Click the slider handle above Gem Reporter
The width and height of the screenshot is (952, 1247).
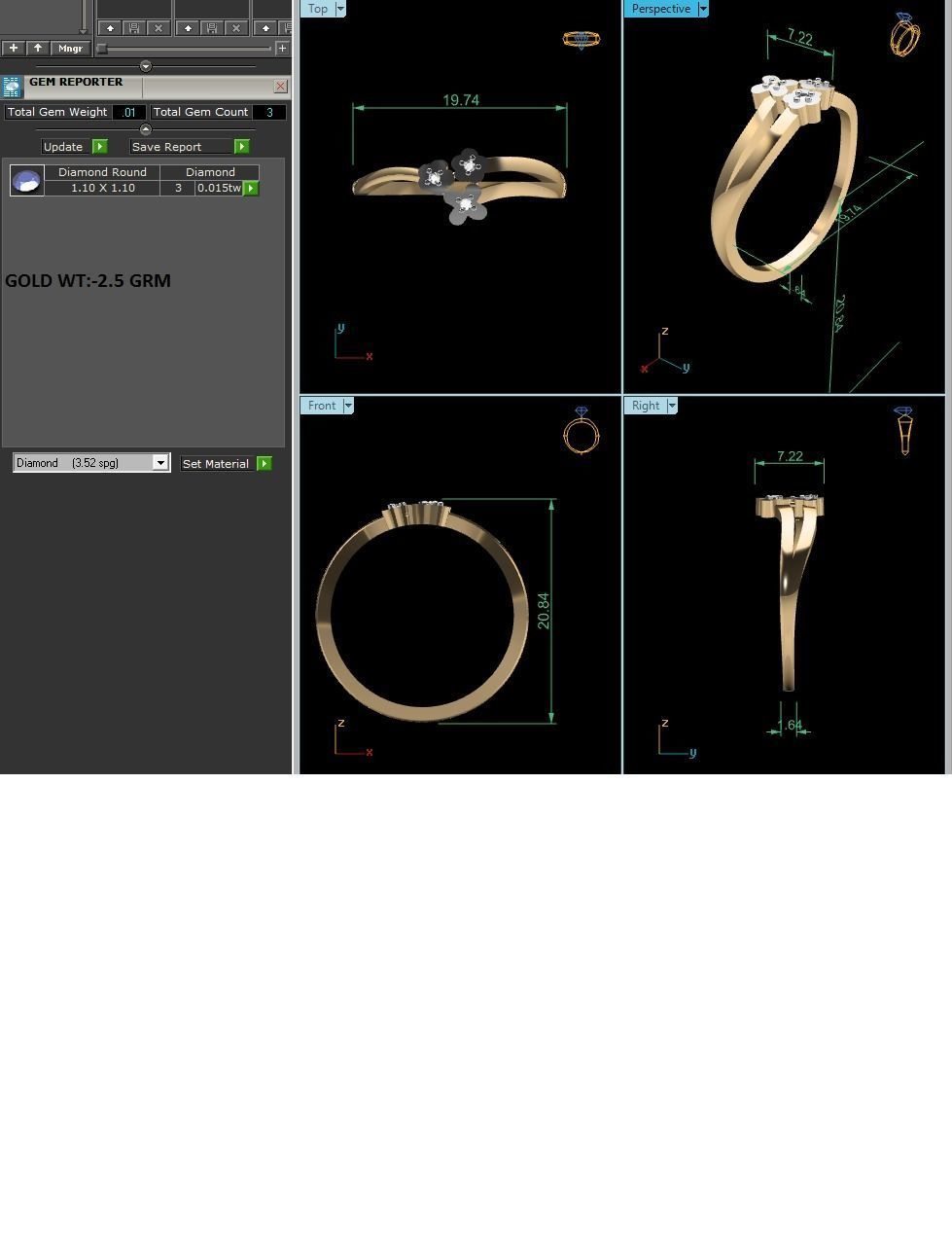point(101,48)
